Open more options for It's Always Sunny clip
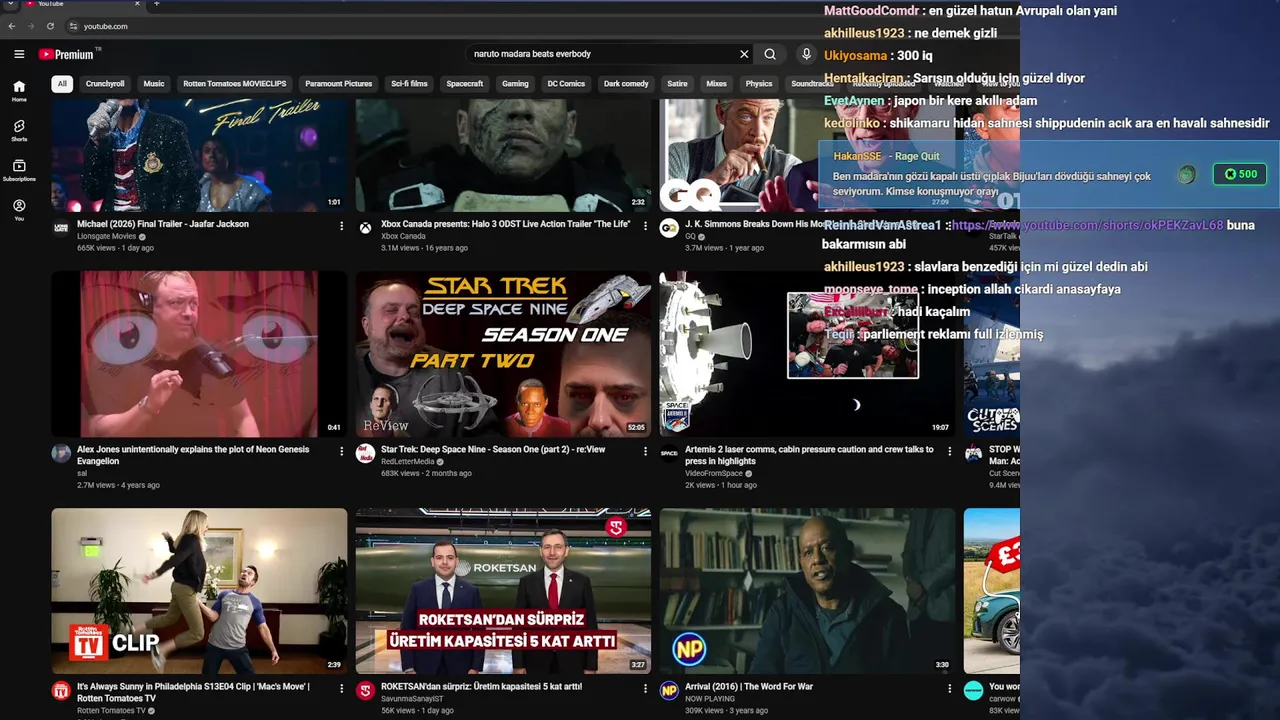 tap(341, 688)
